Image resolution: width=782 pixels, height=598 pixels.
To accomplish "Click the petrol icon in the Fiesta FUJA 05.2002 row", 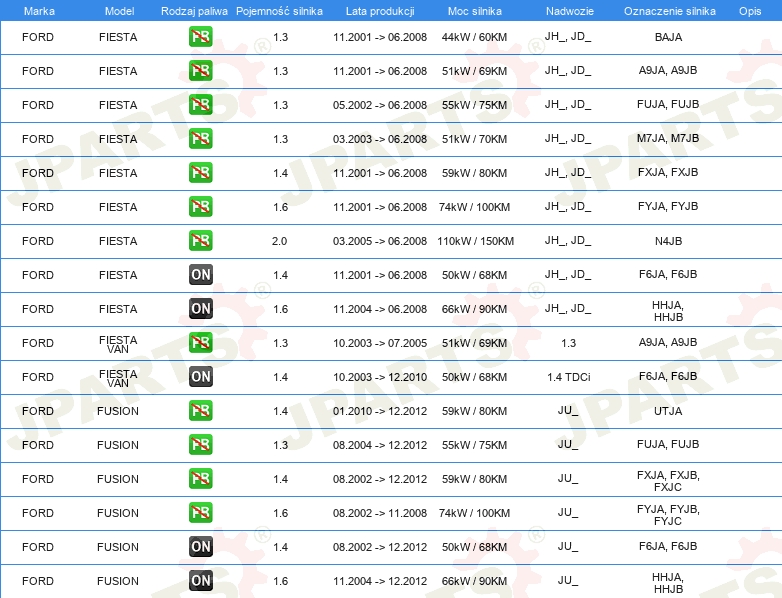I will (x=200, y=105).
